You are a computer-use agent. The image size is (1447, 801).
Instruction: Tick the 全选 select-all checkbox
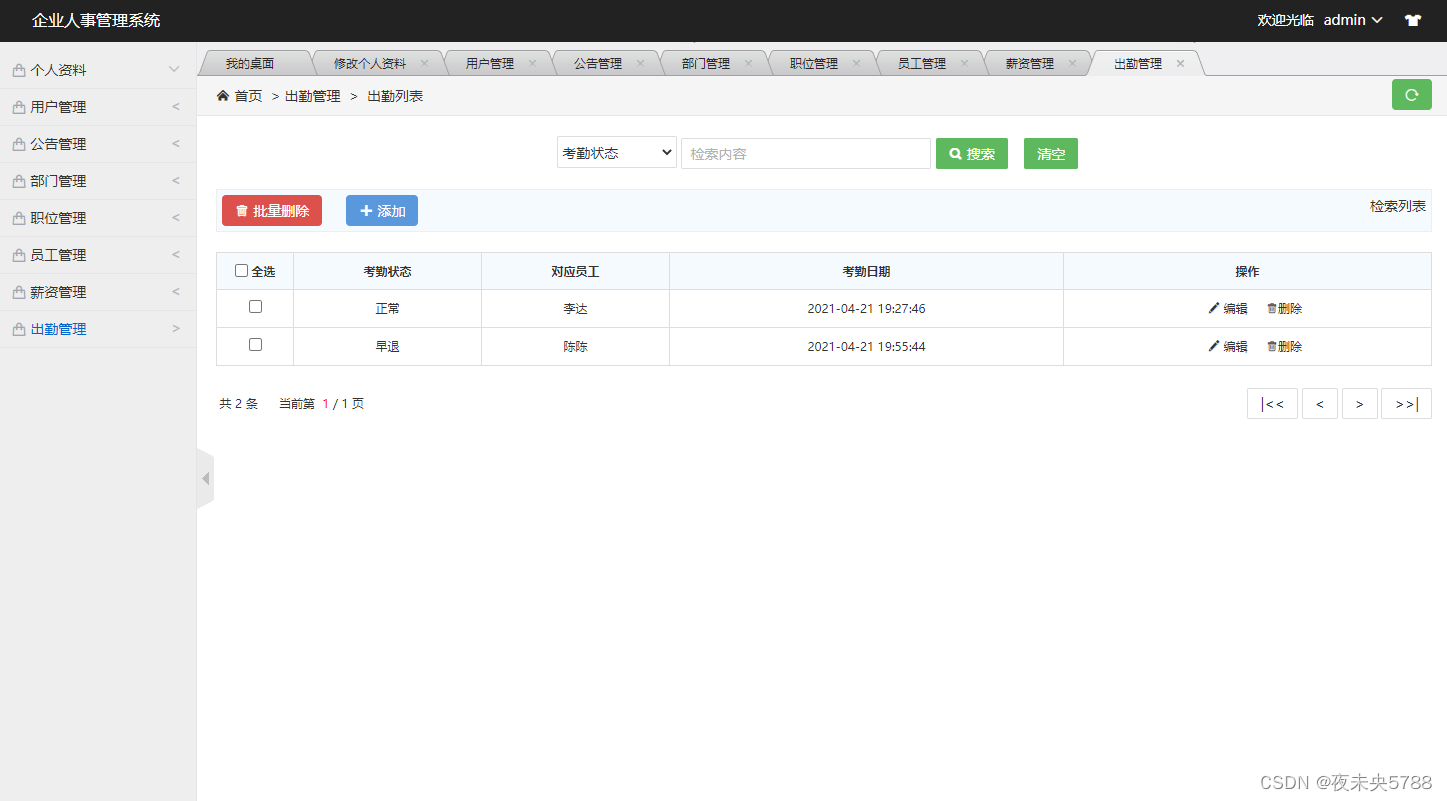[x=241, y=270]
